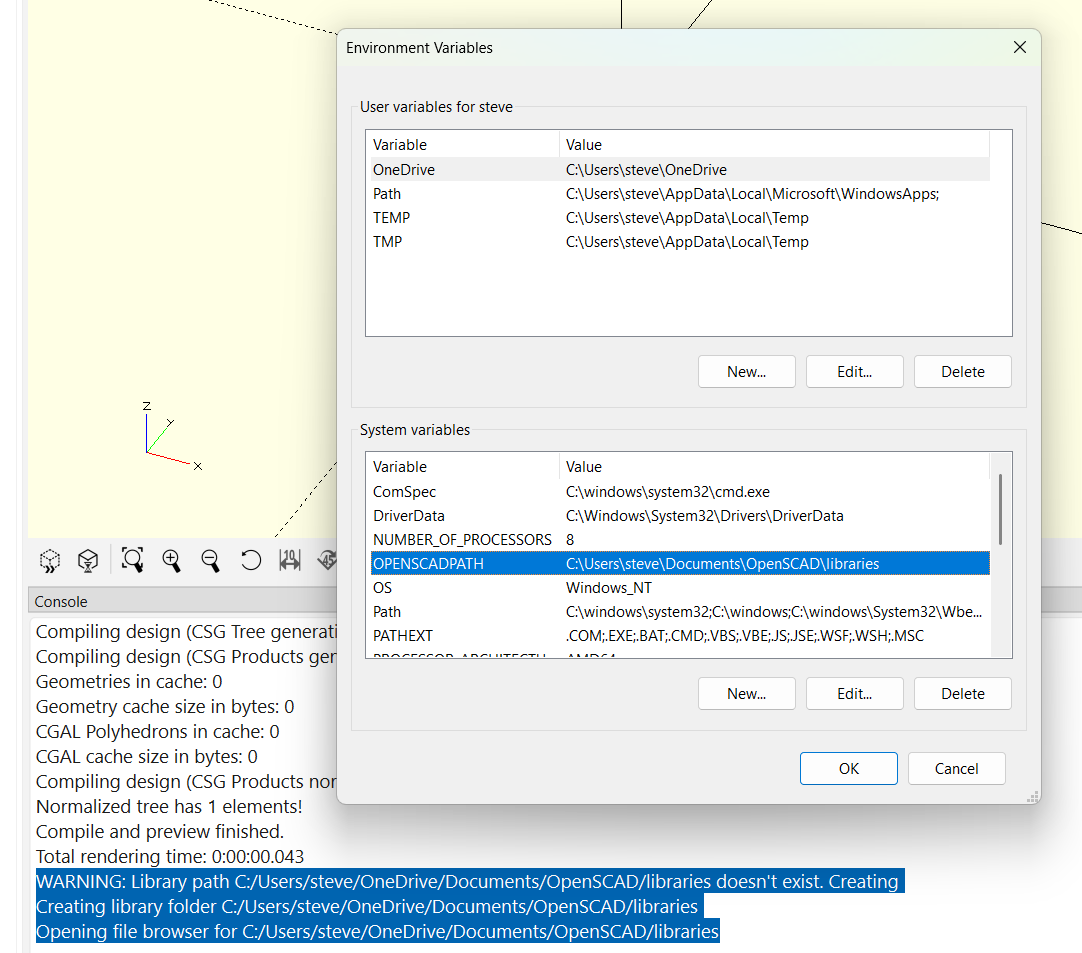The height and width of the screenshot is (953, 1082).
Task: Click the 'Creating library folder' console line
Action: pos(366,907)
